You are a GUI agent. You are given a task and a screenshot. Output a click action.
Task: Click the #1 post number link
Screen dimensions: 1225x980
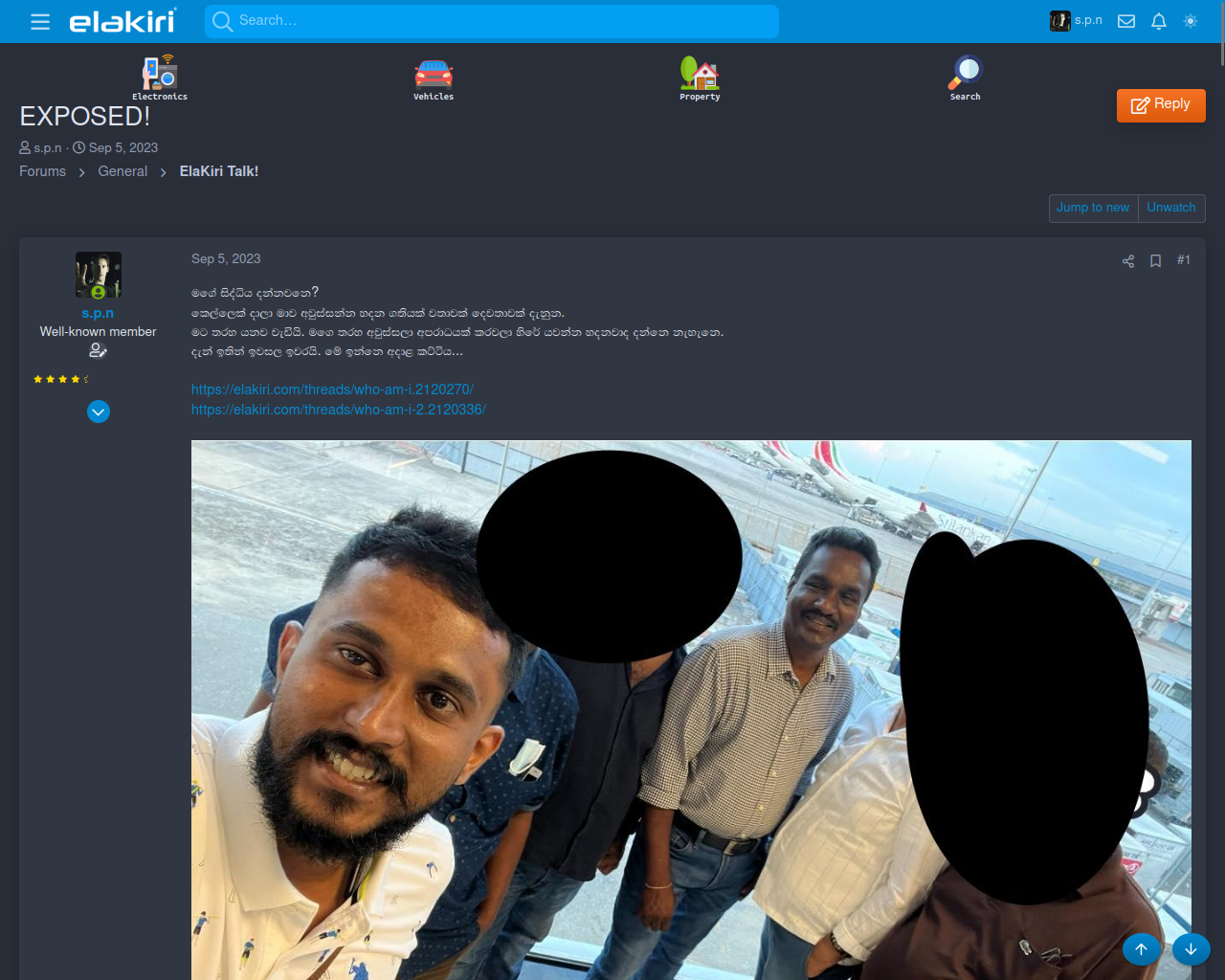click(x=1184, y=260)
